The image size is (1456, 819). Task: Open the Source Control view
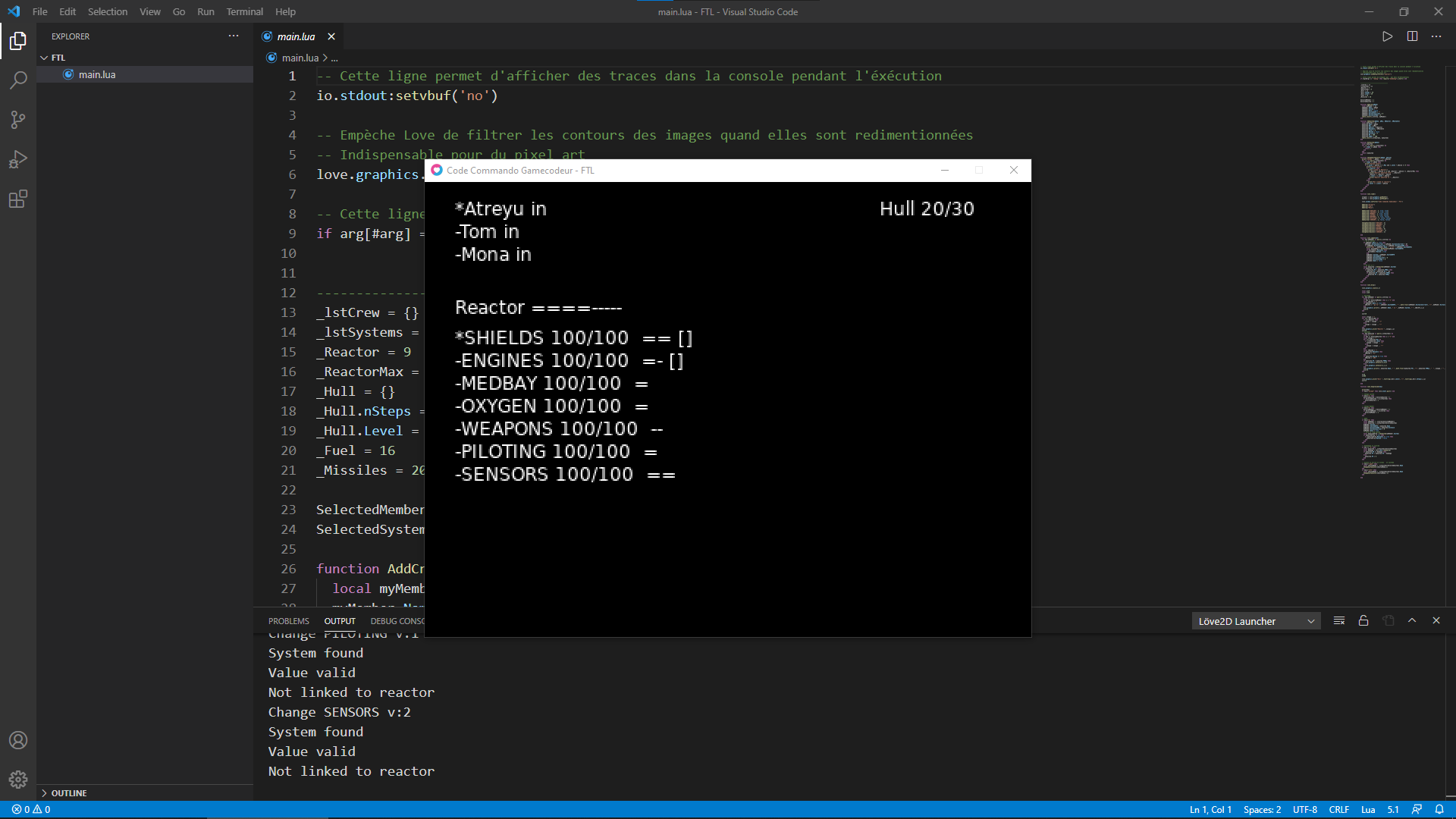tap(18, 120)
